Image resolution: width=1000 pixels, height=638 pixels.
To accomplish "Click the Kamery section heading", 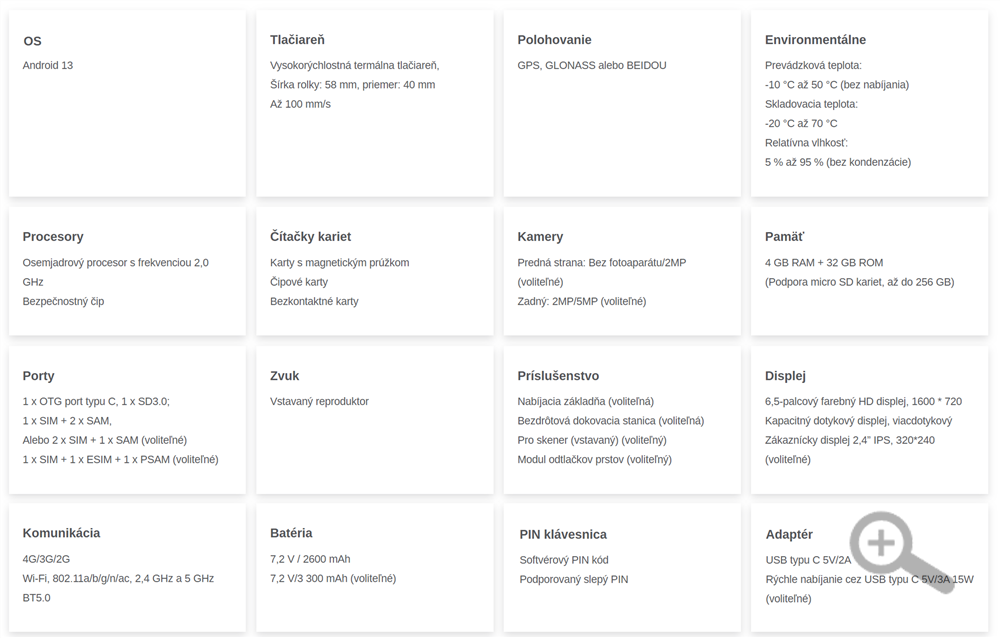I will point(540,237).
